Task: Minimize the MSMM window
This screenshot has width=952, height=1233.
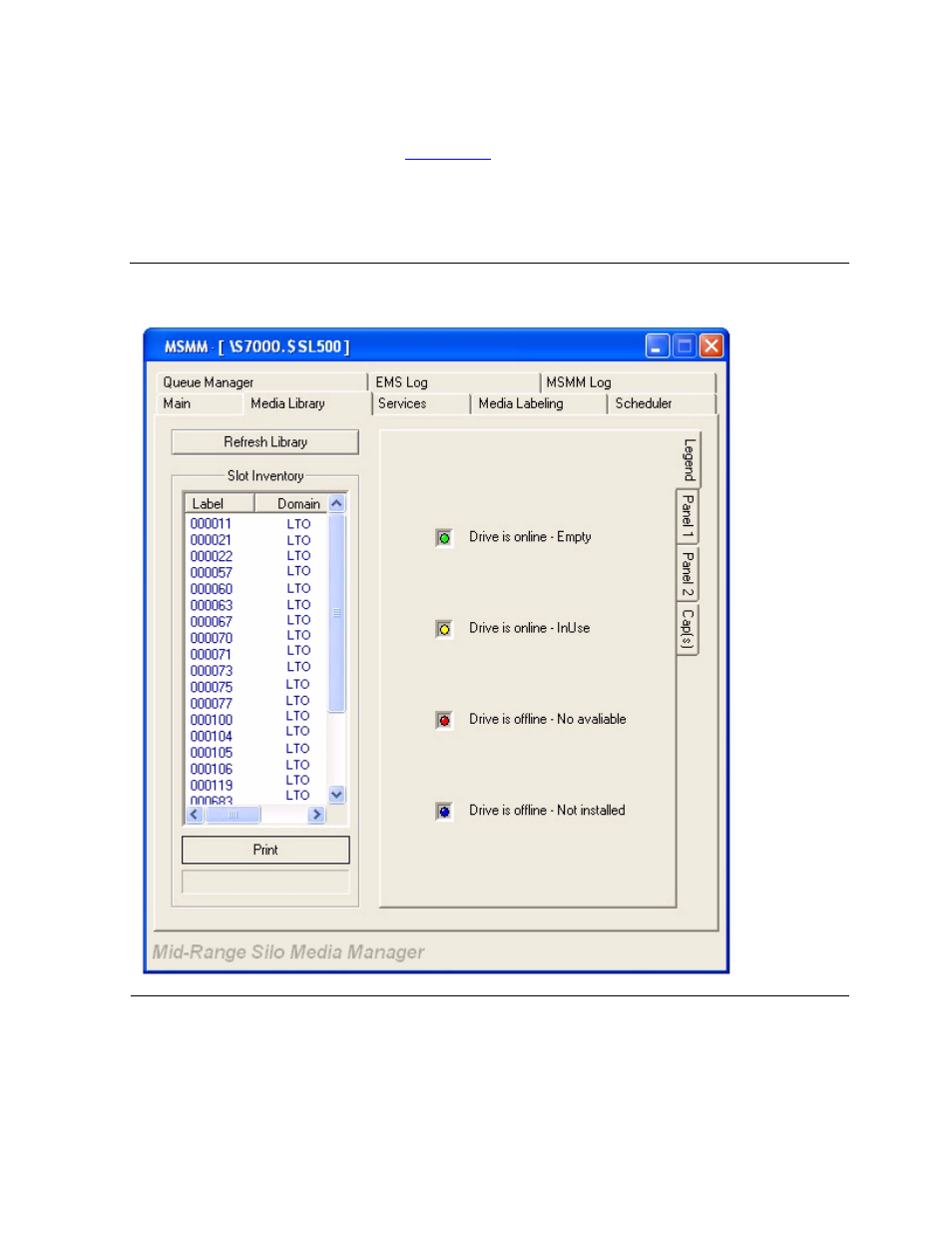Action: [x=657, y=346]
